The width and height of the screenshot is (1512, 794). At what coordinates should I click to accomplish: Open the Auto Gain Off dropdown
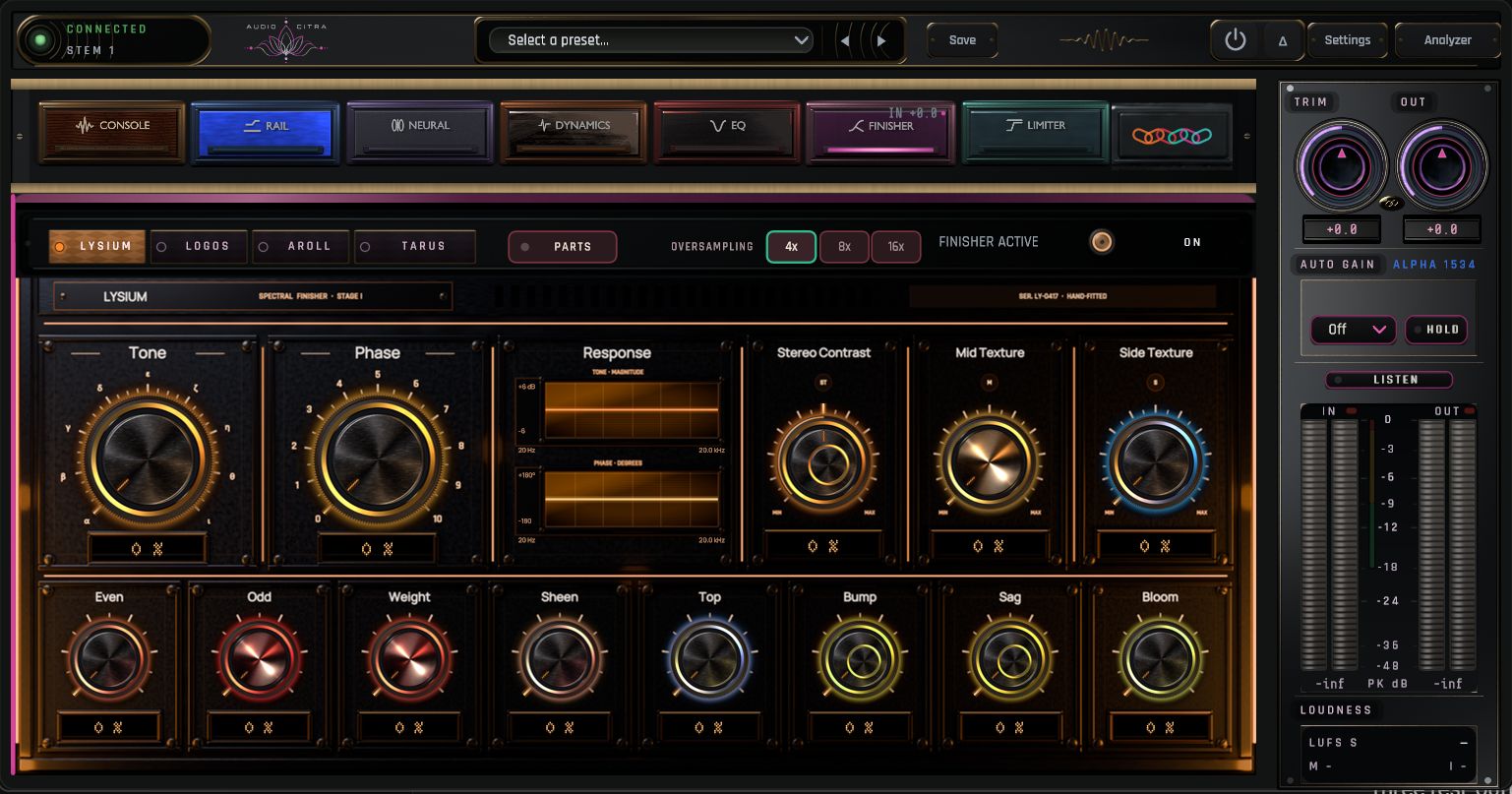pos(1354,330)
